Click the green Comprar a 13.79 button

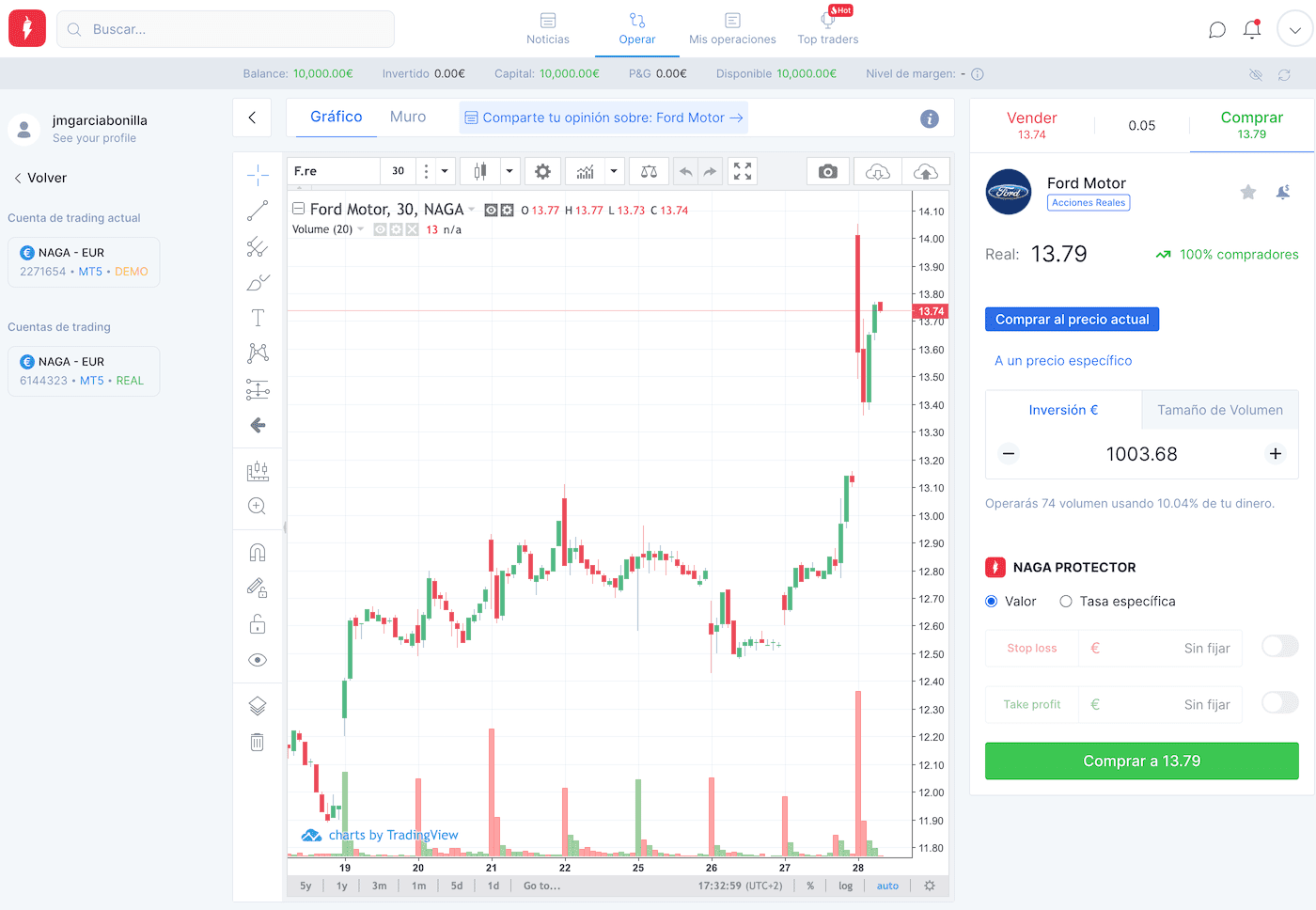(x=1142, y=761)
